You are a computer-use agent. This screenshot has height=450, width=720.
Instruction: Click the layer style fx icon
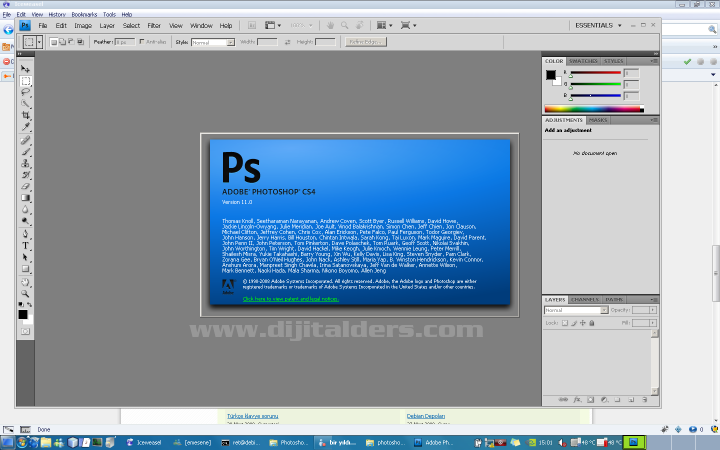577,399
